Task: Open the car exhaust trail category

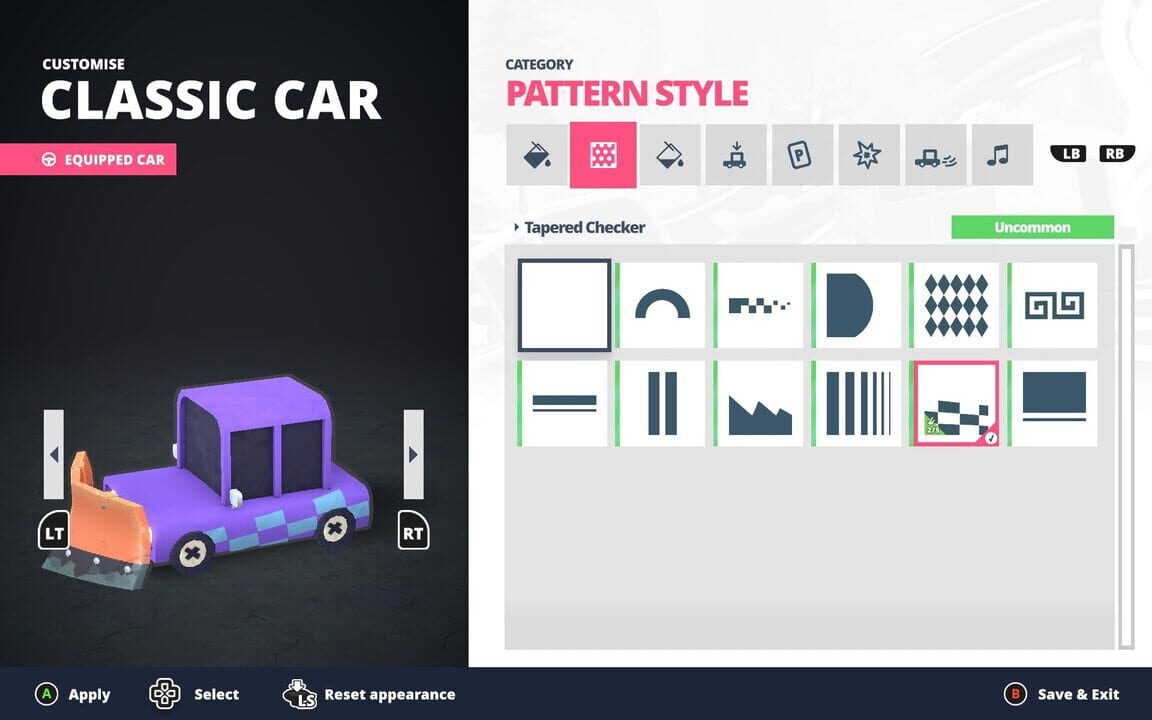Action: 935,155
